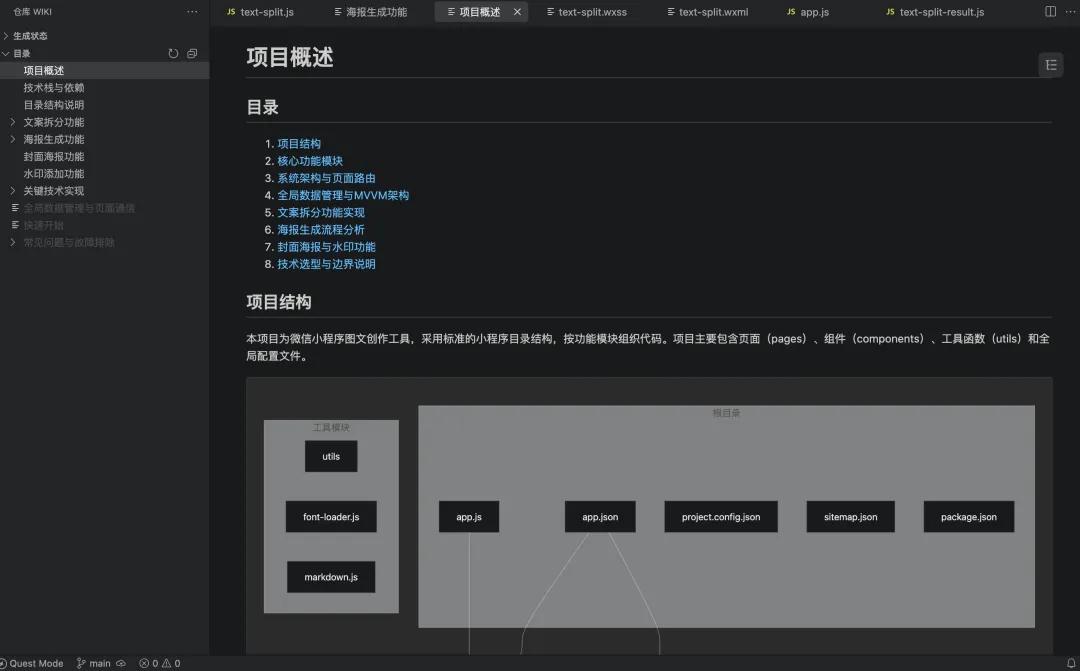Open Quest Mode in the status bar
The image size is (1080, 671).
coord(33,663)
